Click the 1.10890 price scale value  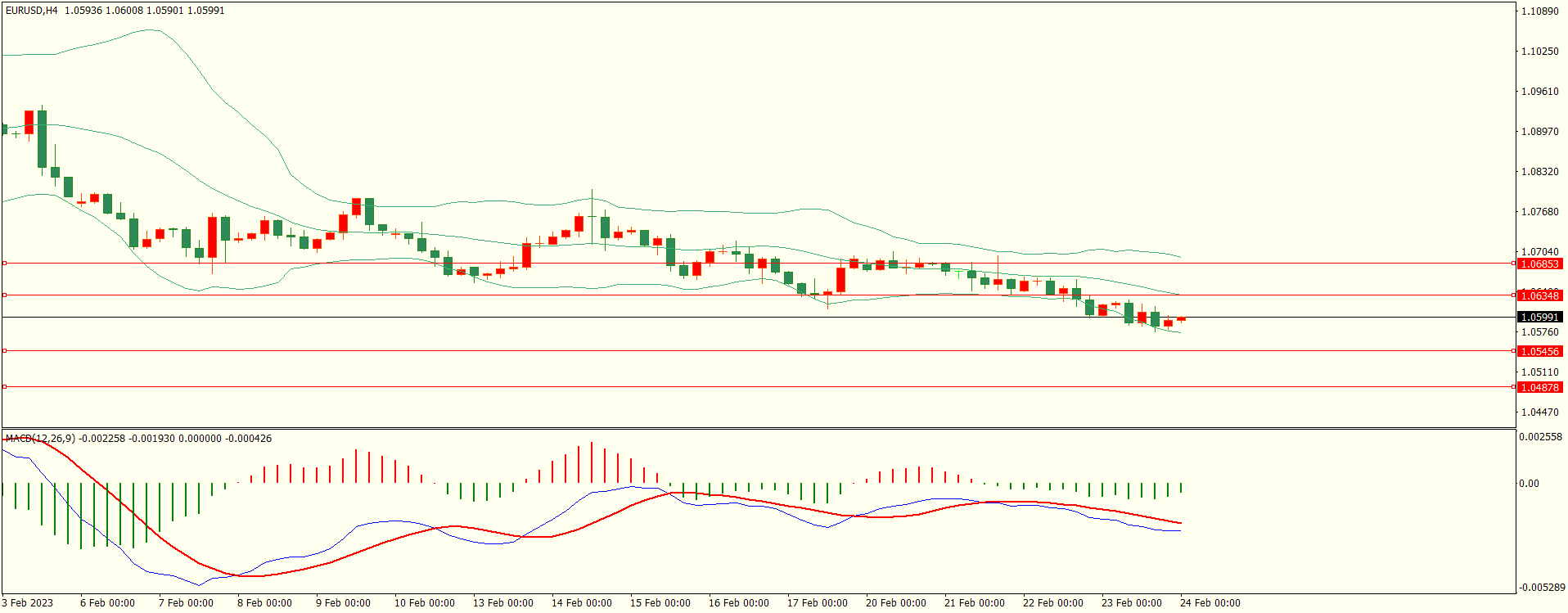point(1539,11)
